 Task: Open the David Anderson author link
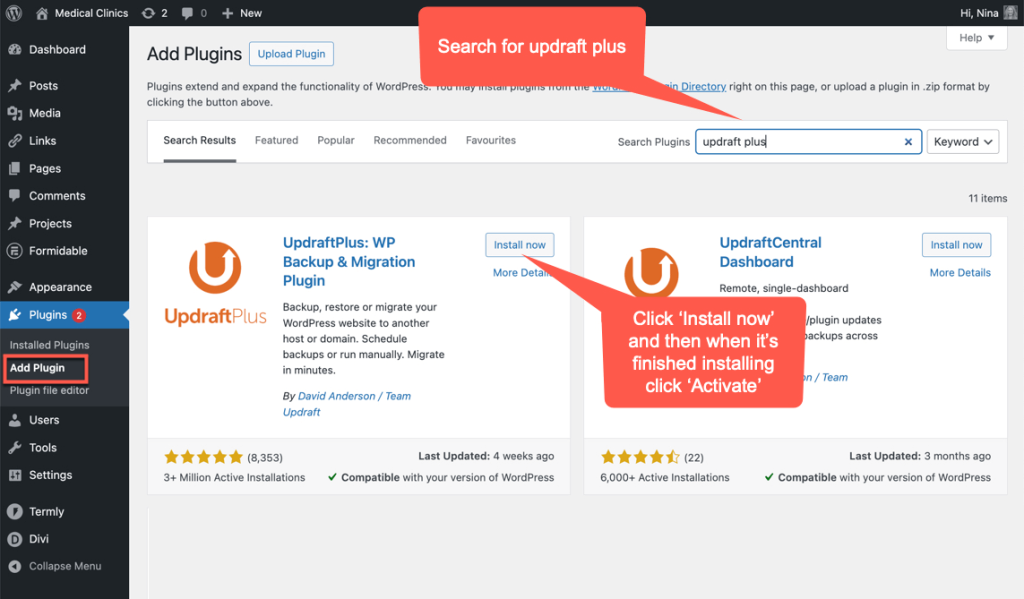pos(336,396)
